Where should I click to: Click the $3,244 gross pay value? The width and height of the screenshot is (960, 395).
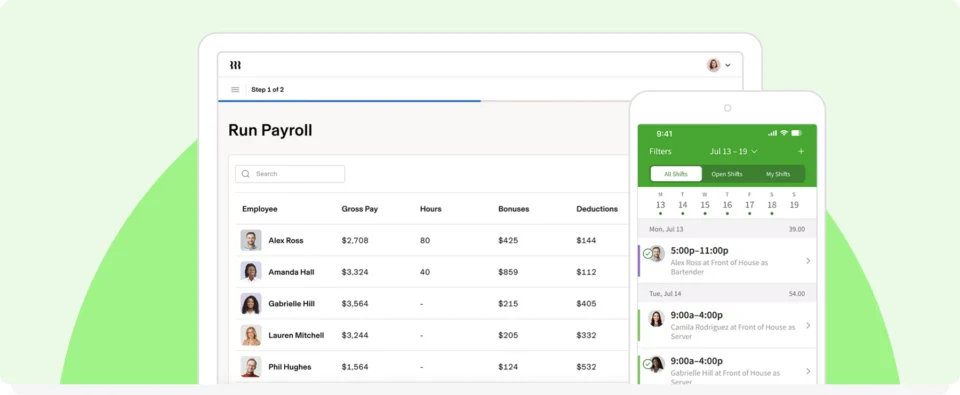click(x=355, y=336)
